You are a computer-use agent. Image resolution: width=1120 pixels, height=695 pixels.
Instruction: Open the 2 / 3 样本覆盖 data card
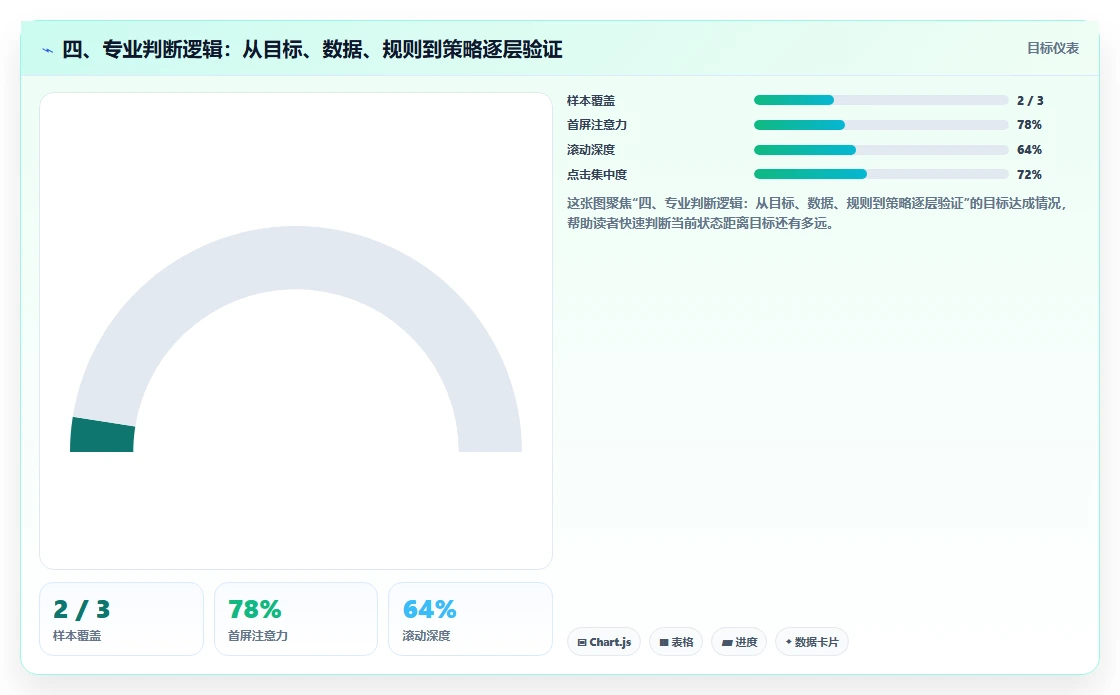[121, 619]
